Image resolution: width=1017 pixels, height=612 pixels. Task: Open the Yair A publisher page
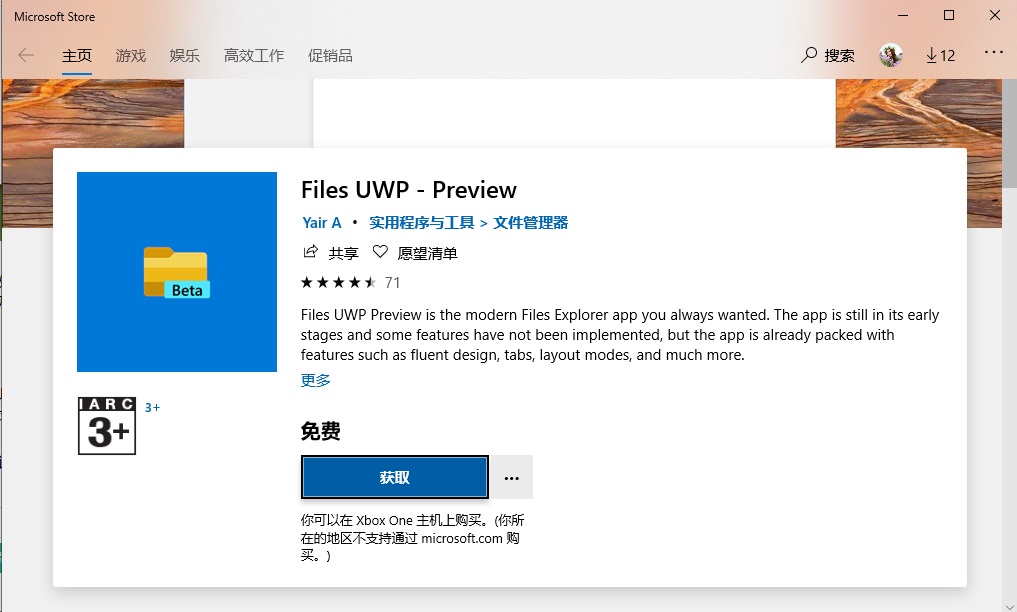(x=321, y=222)
